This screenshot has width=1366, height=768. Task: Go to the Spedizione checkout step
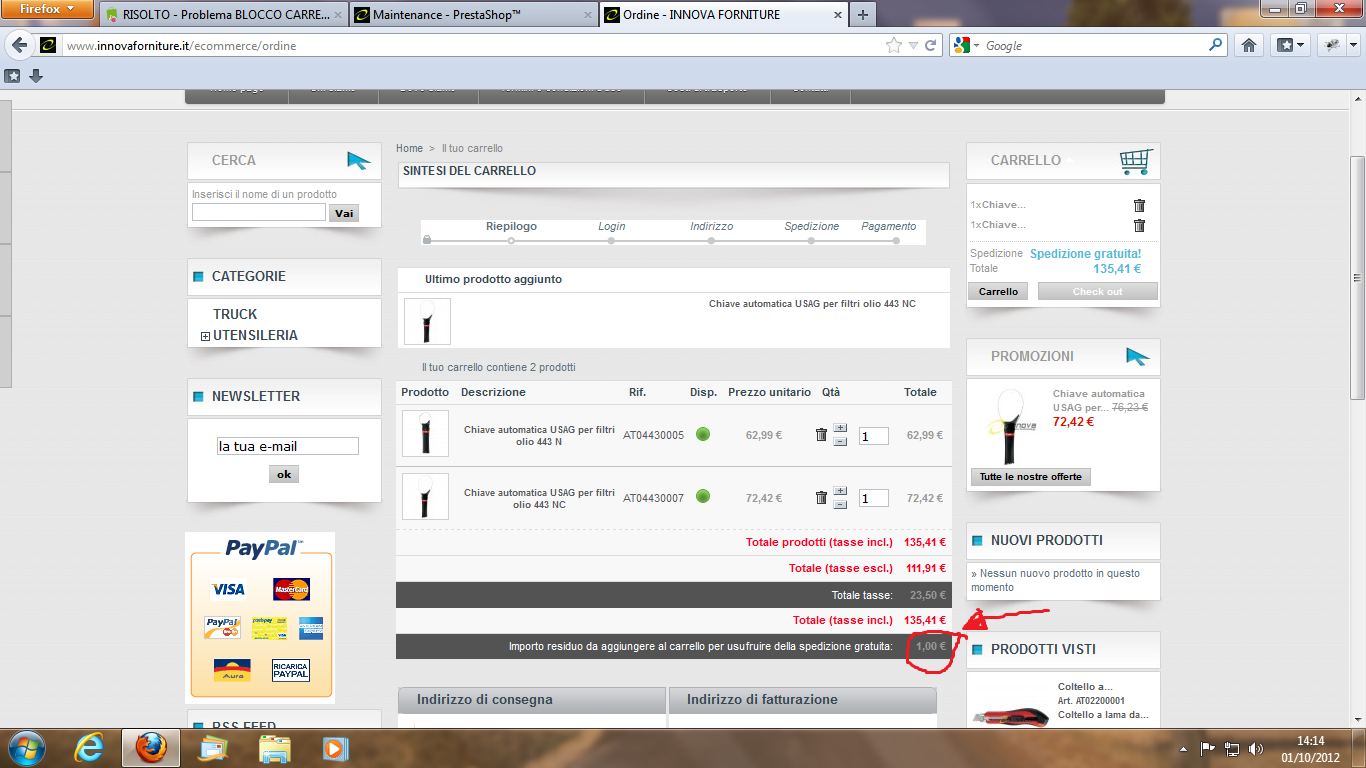(812, 227)
